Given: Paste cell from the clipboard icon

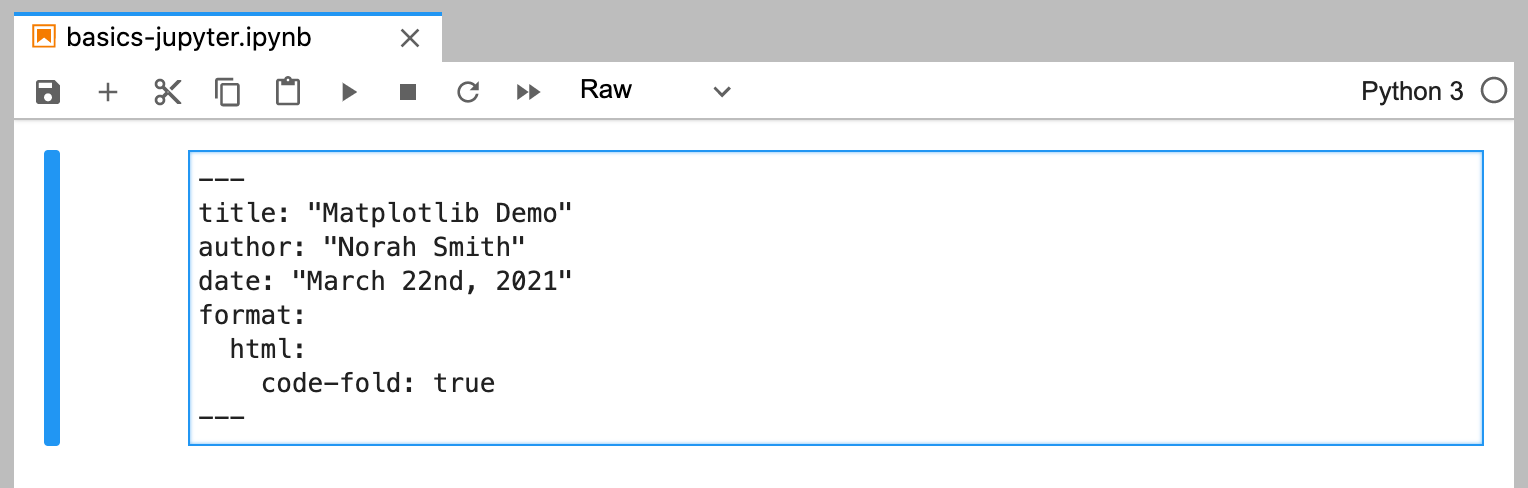Looking at the screenshot, I should click(288, 92).
